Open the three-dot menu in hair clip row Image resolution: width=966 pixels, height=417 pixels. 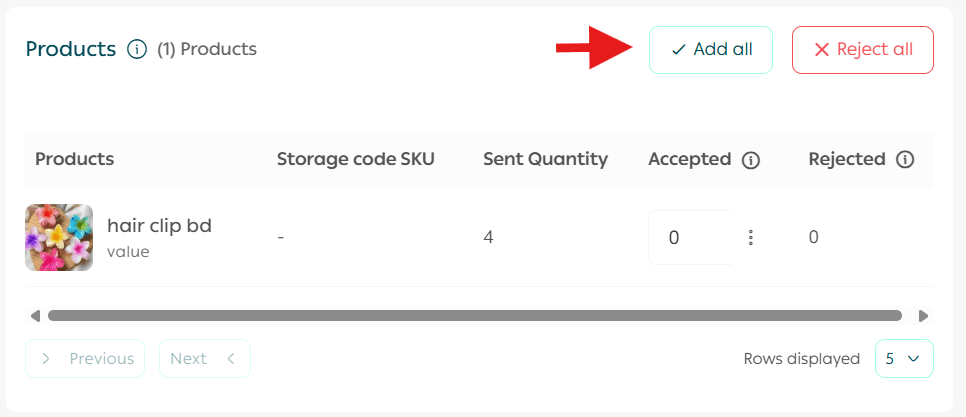point(750,238)
